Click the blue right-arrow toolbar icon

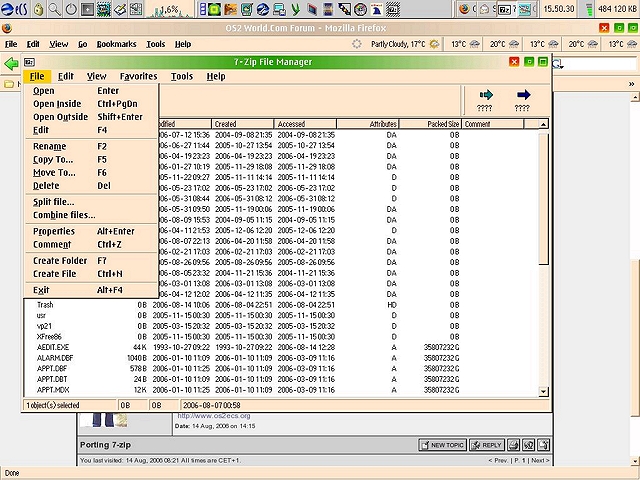522,96
